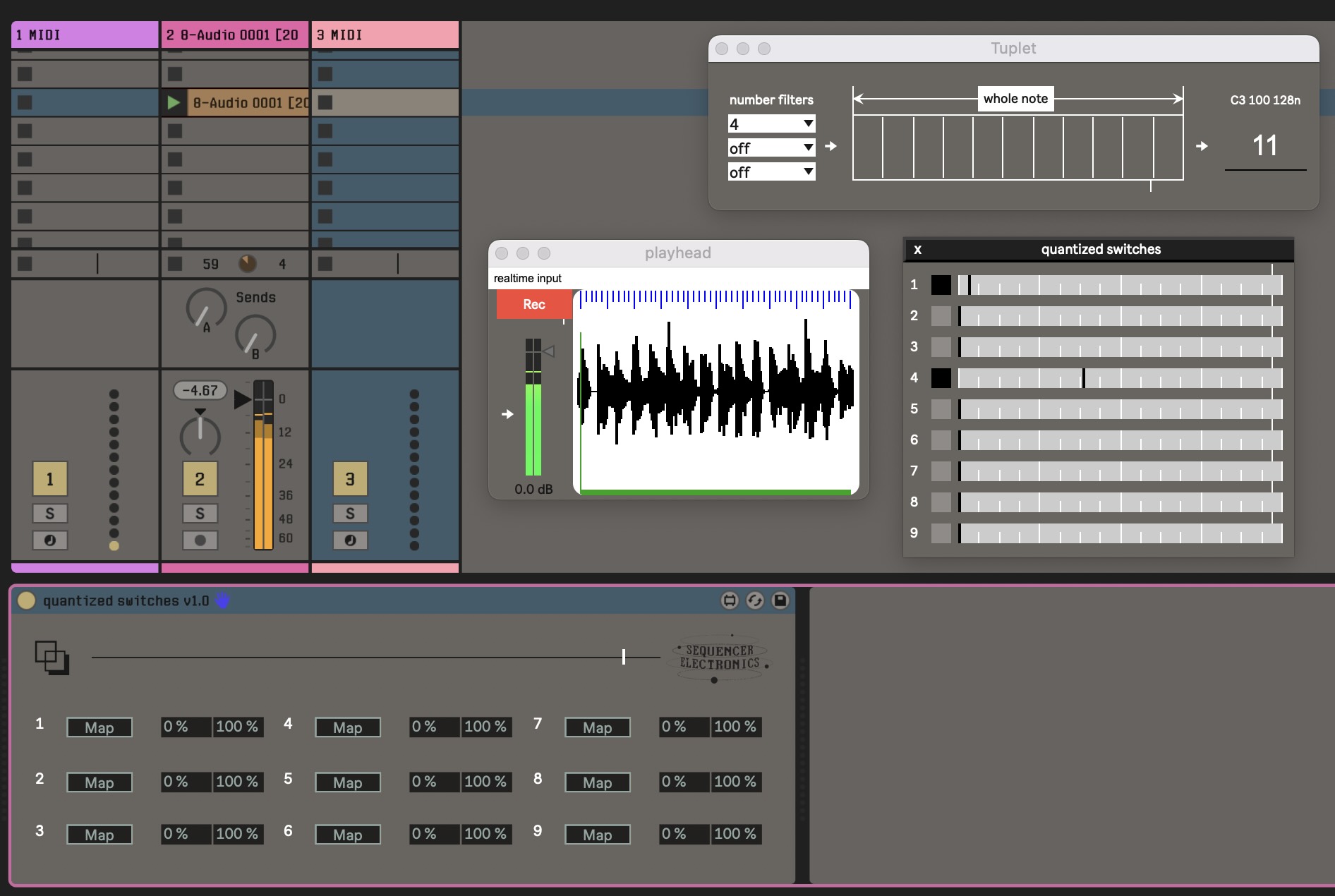1335x896 pixels.
Task: Open the bottom off filter dropdown
Action: pyautogui.click(x=771, y=171)
